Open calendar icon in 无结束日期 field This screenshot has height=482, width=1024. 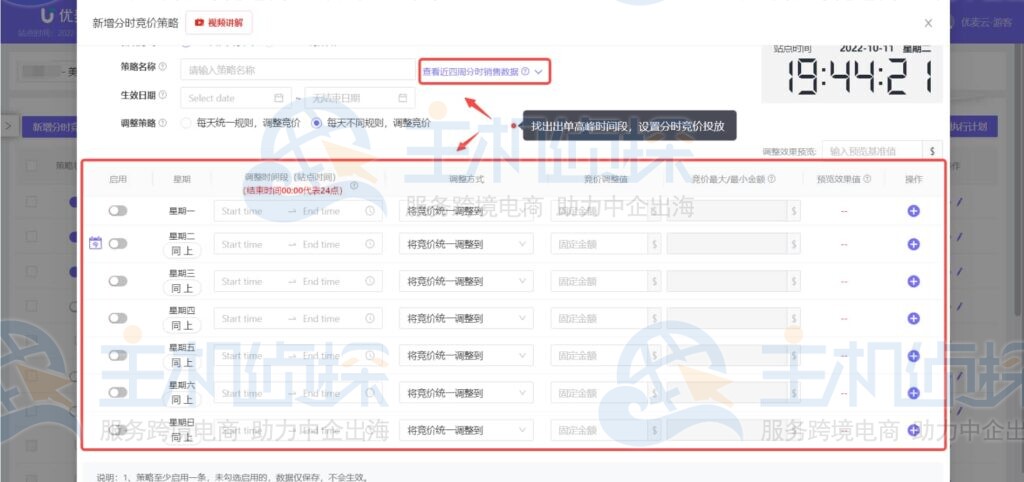tap(403, 98)
